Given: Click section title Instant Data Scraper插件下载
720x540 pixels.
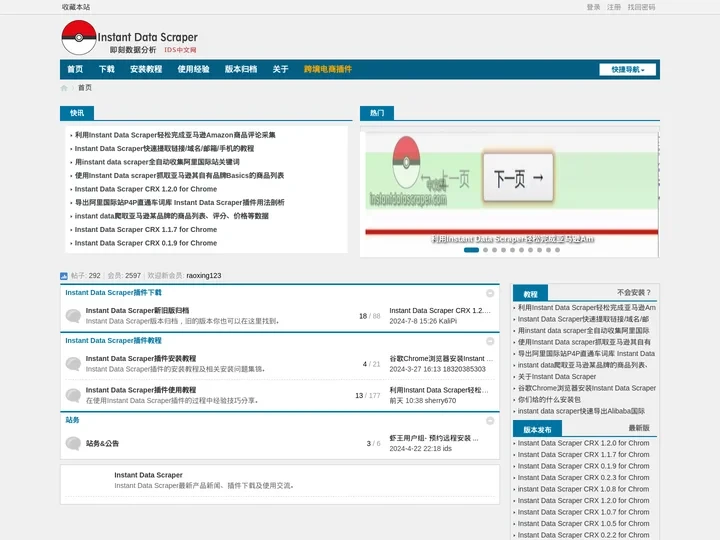Looking at the screenshot, I should pos(113,293).
